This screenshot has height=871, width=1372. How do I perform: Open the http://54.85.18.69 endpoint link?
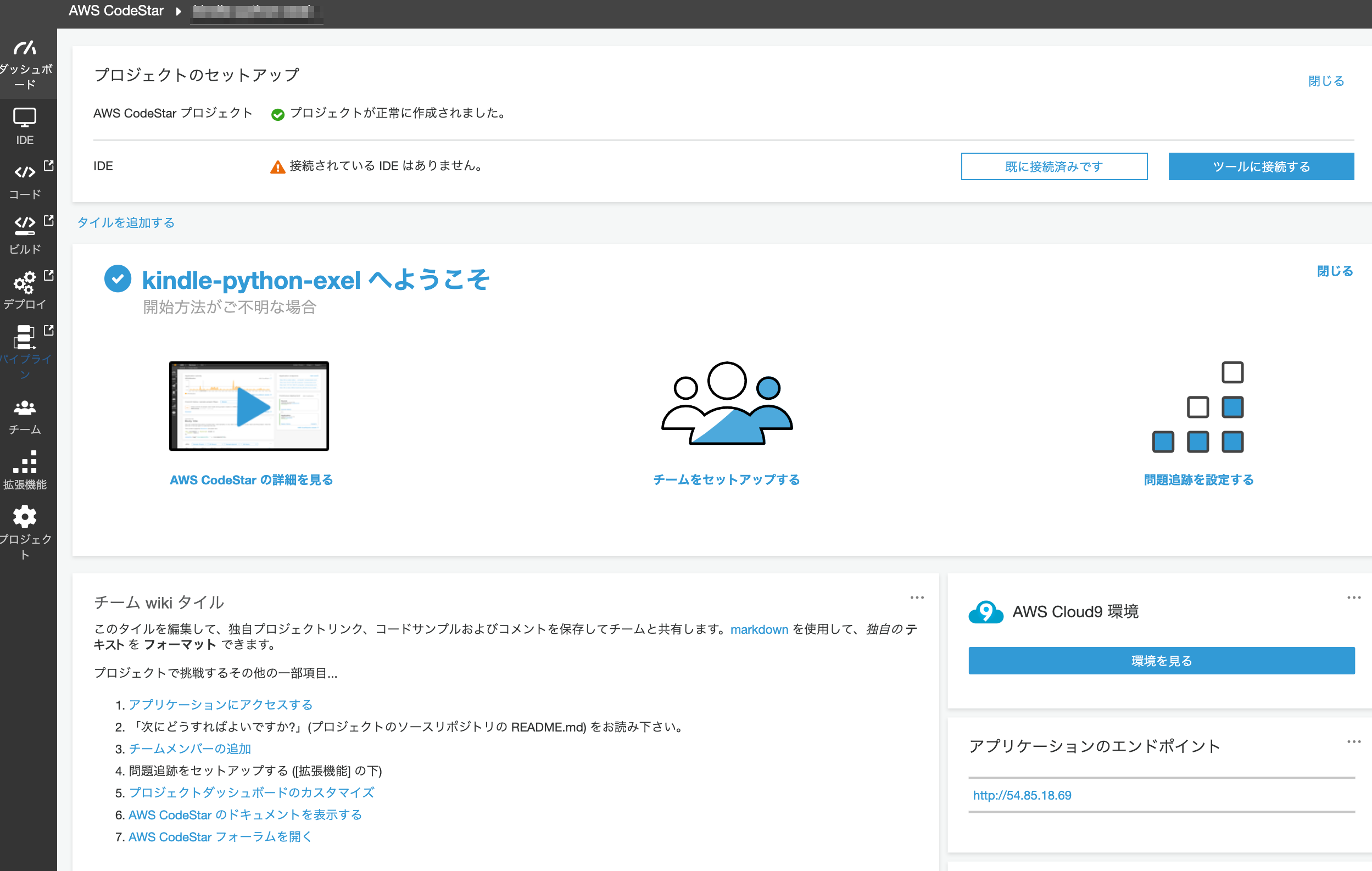point(1022,795)
